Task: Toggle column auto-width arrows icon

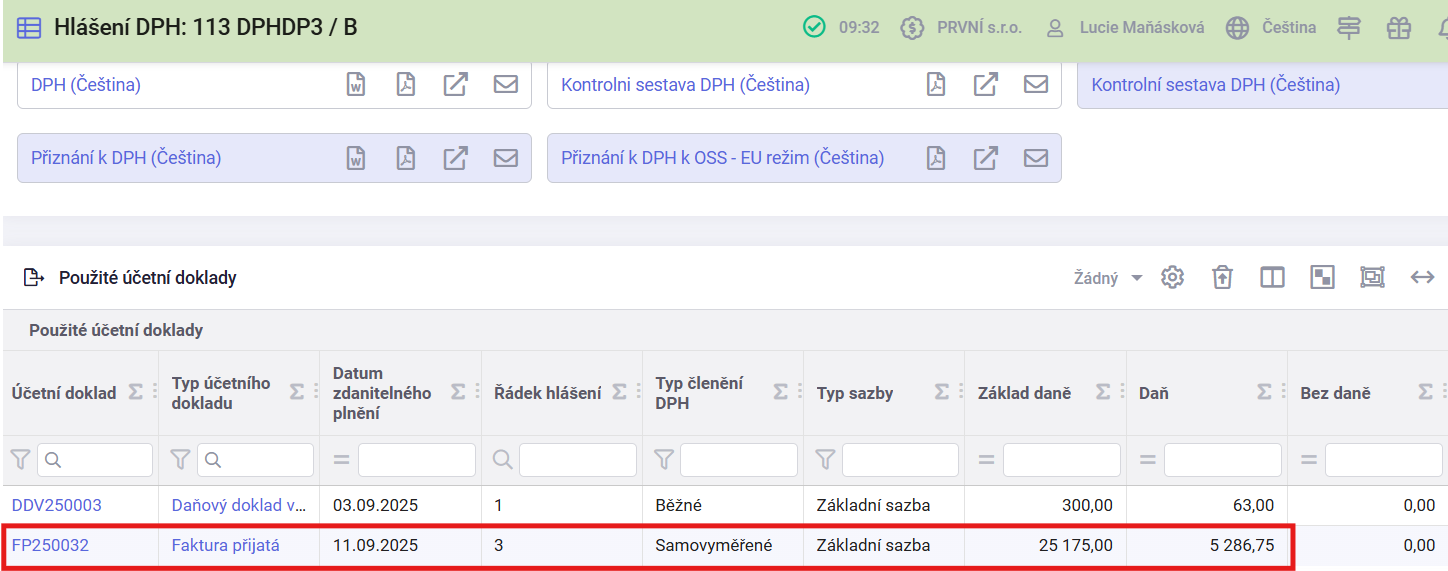Action: pyautogui.click(x=1422, y=278)
